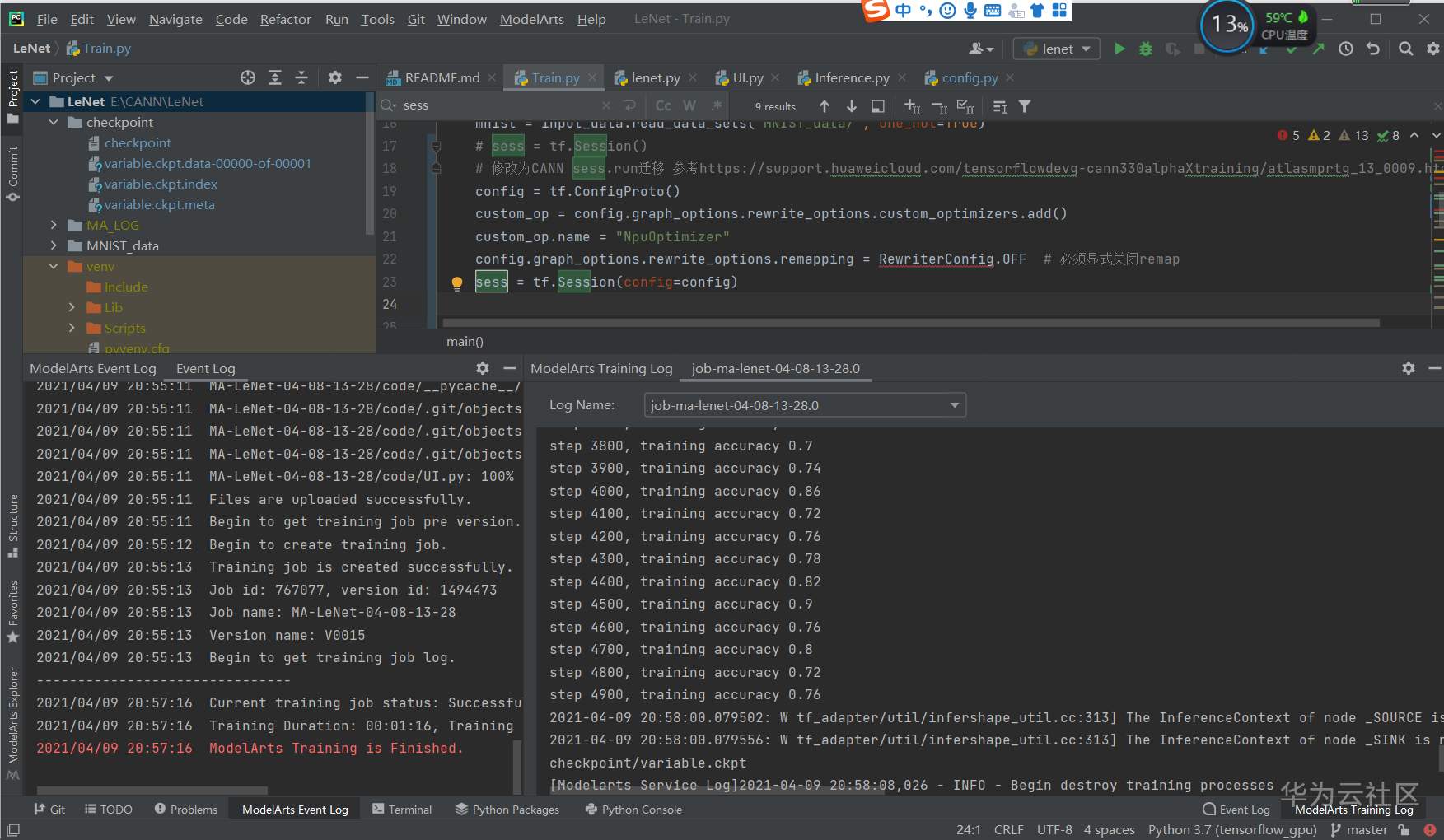Click the Debug bug icon in toolbar
This screenshot has width=1444, height=840.
[1146, 49]
